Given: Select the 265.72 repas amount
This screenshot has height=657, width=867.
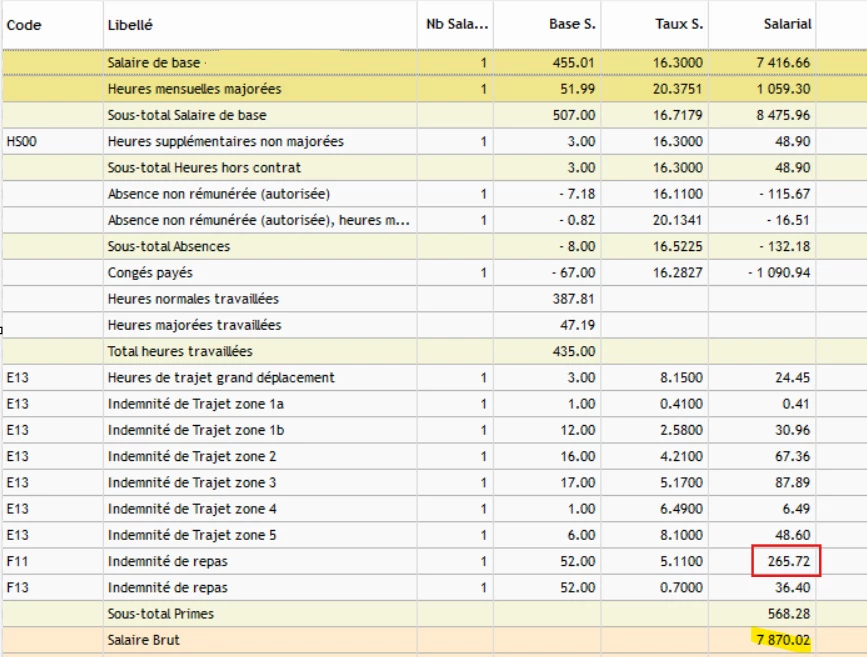Looking at the screenshot, I should [x=788, y=561].
